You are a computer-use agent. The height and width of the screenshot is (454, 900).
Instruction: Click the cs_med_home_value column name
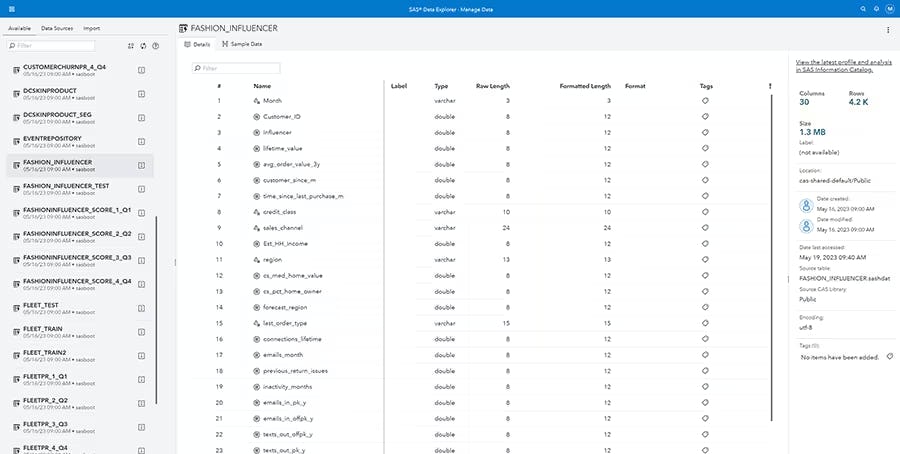pyautogui.click(x=293, y=275)
